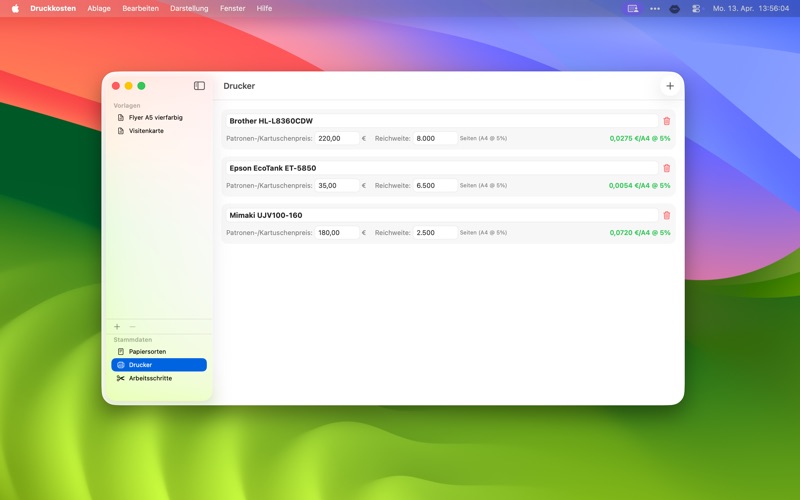Click the 2.500 Reichweite field
This screenshot has width=800, height=500.
click(x=435, y=233)
